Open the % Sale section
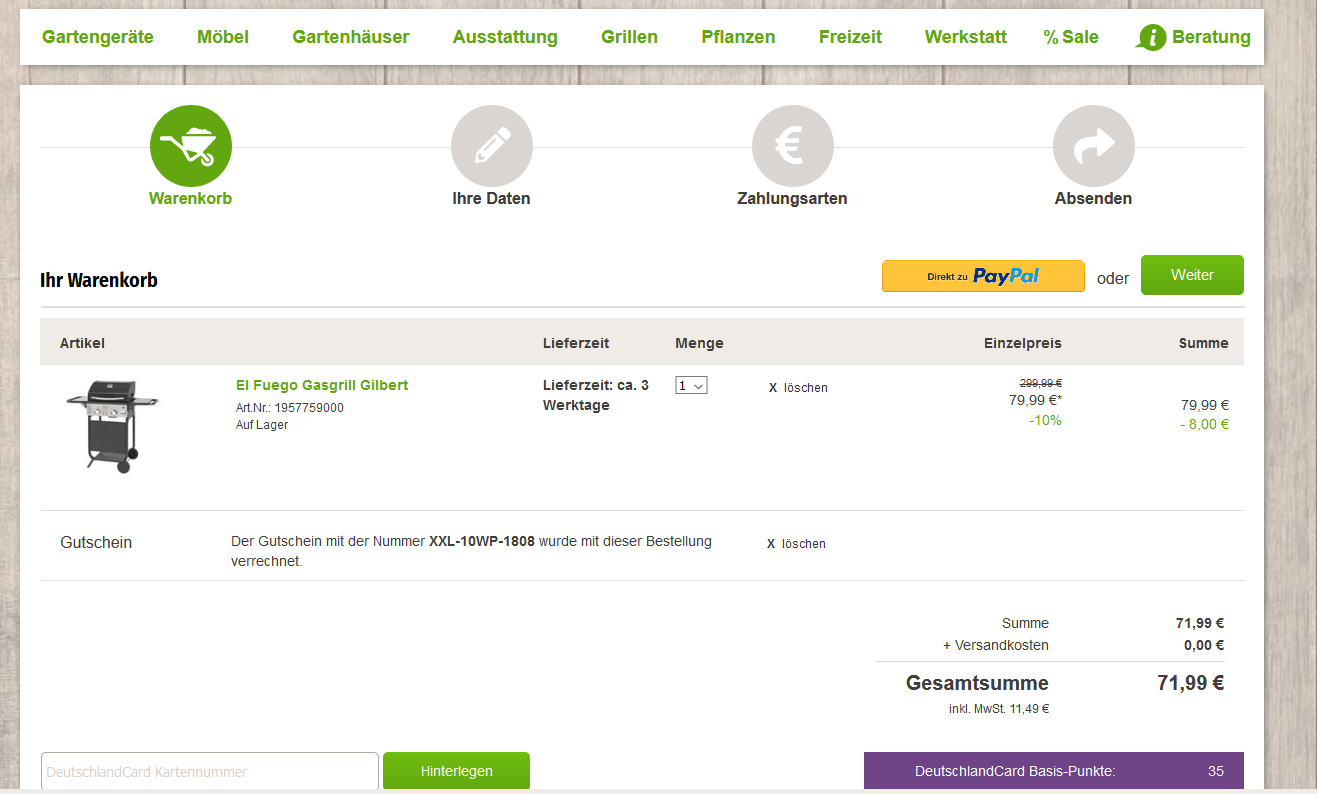The width and height of the screenshot is (1317, 794). click(1070, 37)
